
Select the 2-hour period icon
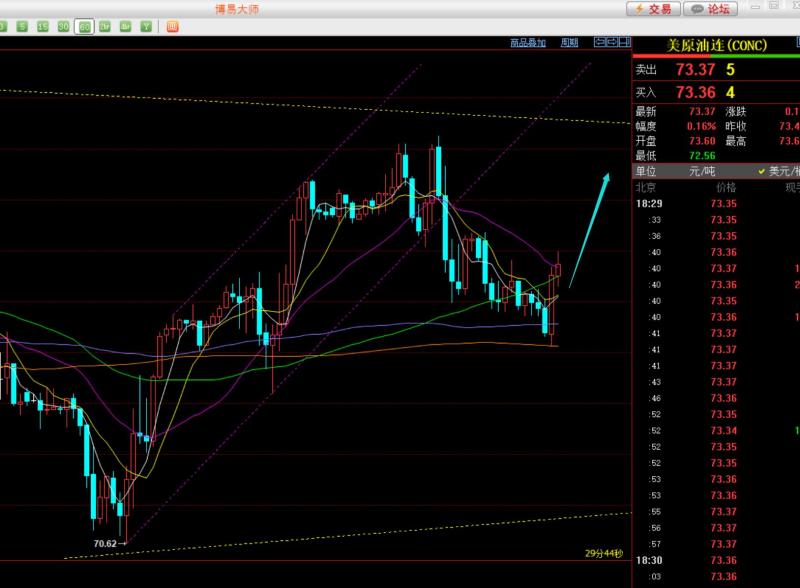105,26
